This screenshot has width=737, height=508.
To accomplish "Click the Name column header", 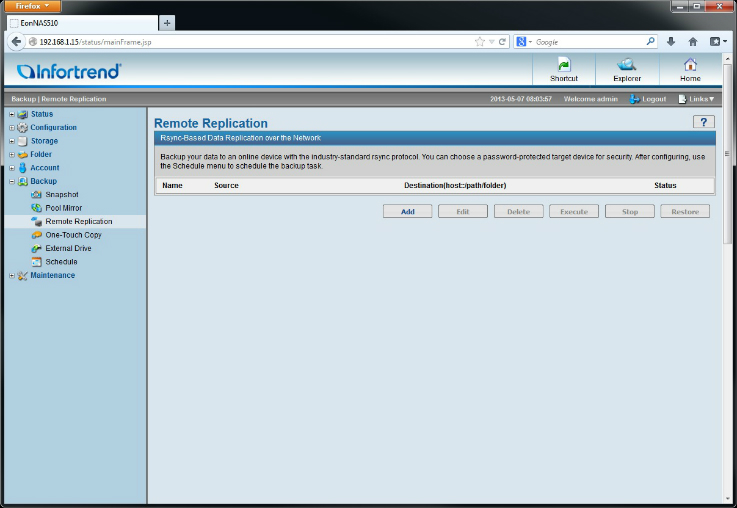I will click(x=172, y=186).
